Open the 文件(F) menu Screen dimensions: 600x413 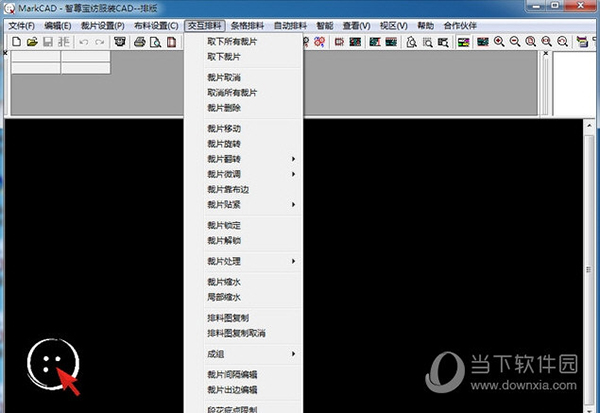coord(22,26)
